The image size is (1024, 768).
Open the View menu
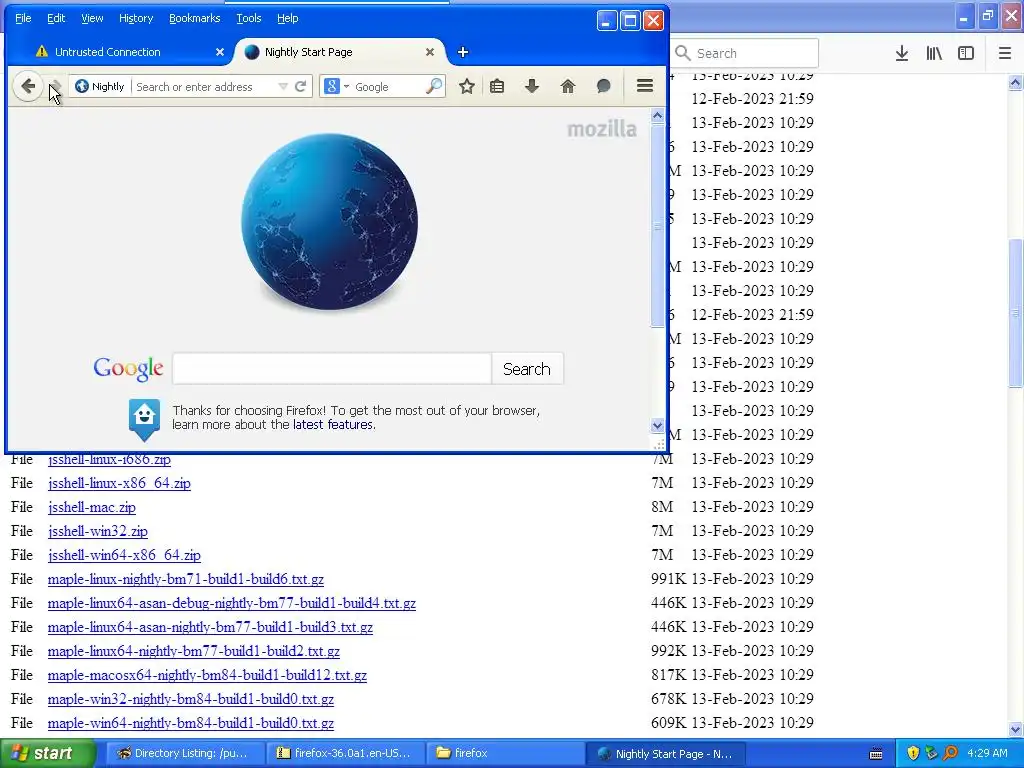click(92, 18)
